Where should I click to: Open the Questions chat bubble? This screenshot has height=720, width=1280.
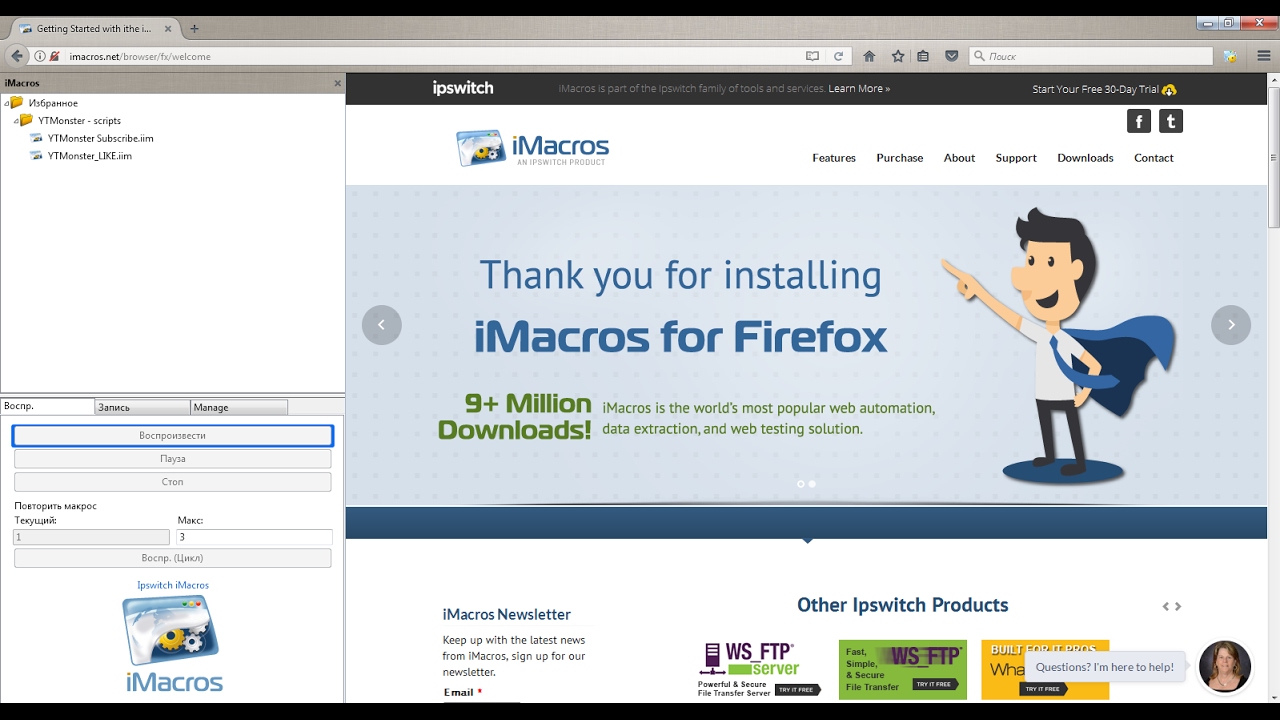[1105, 667]
